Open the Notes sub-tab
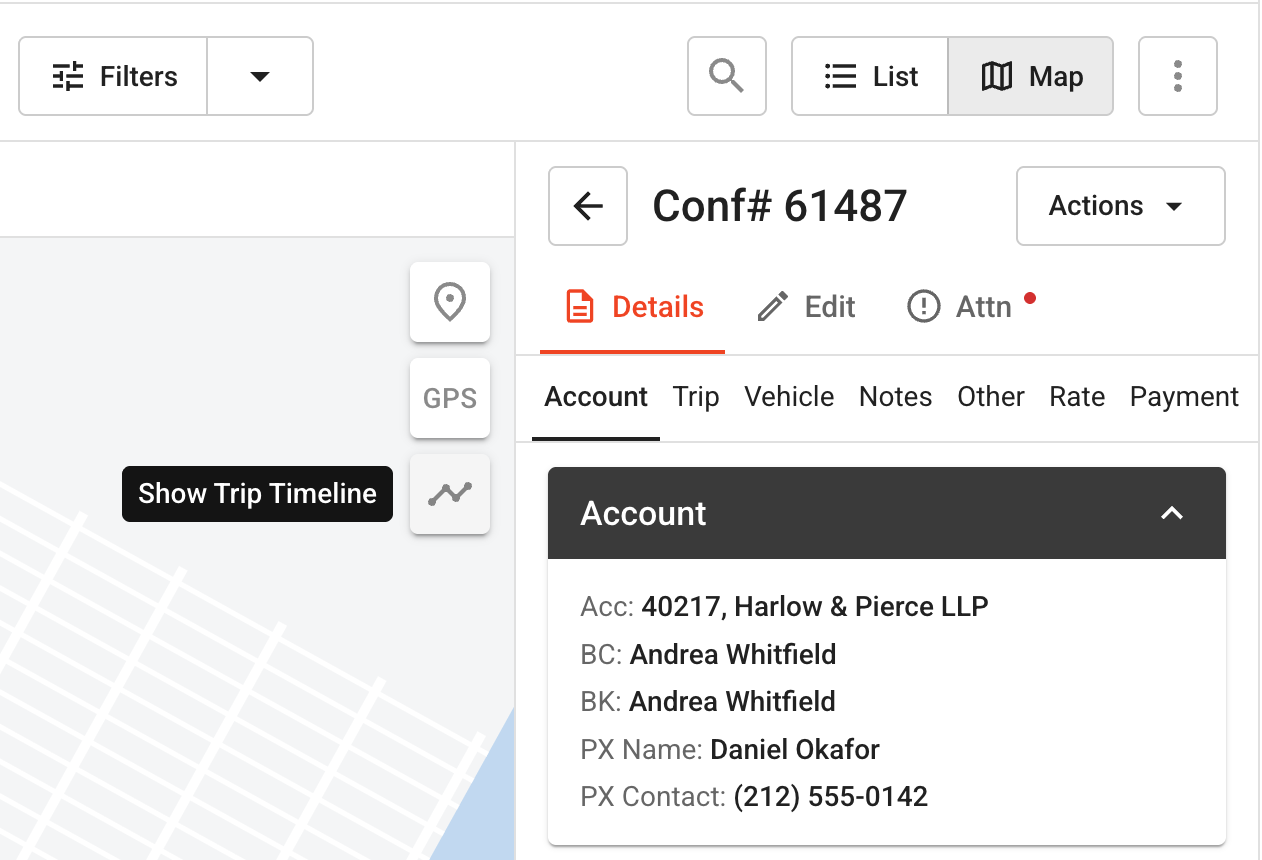This screenshot has height=860, width=1262. click(896, 397)
